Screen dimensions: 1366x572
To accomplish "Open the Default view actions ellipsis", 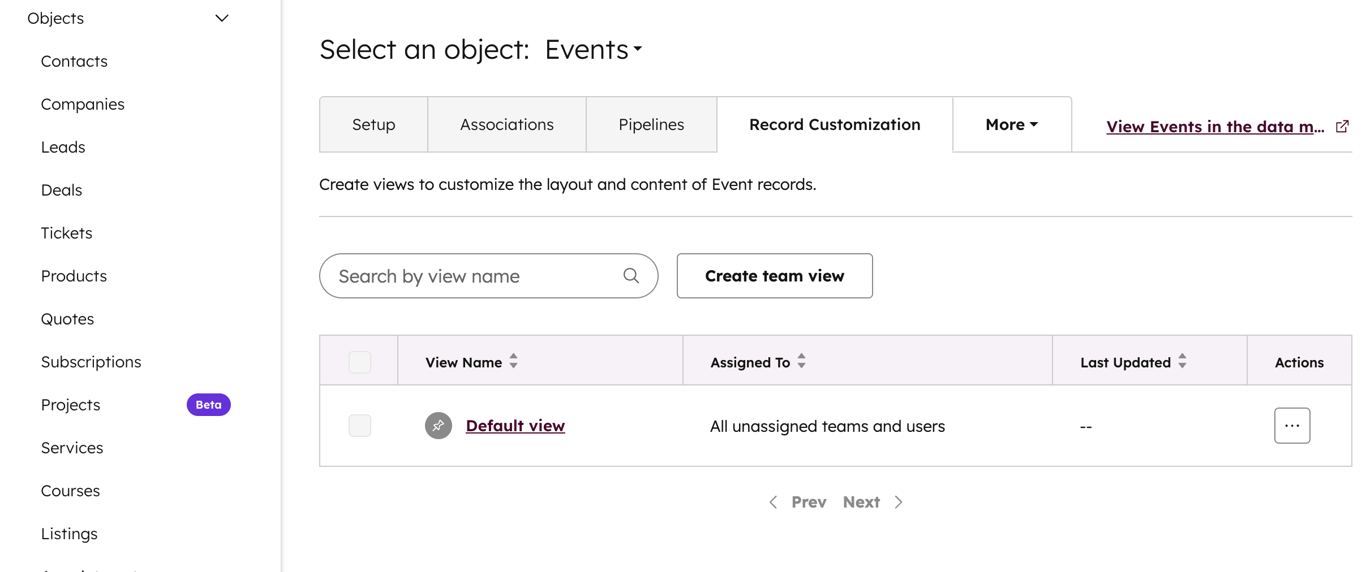I will [x=1292, y=426].
